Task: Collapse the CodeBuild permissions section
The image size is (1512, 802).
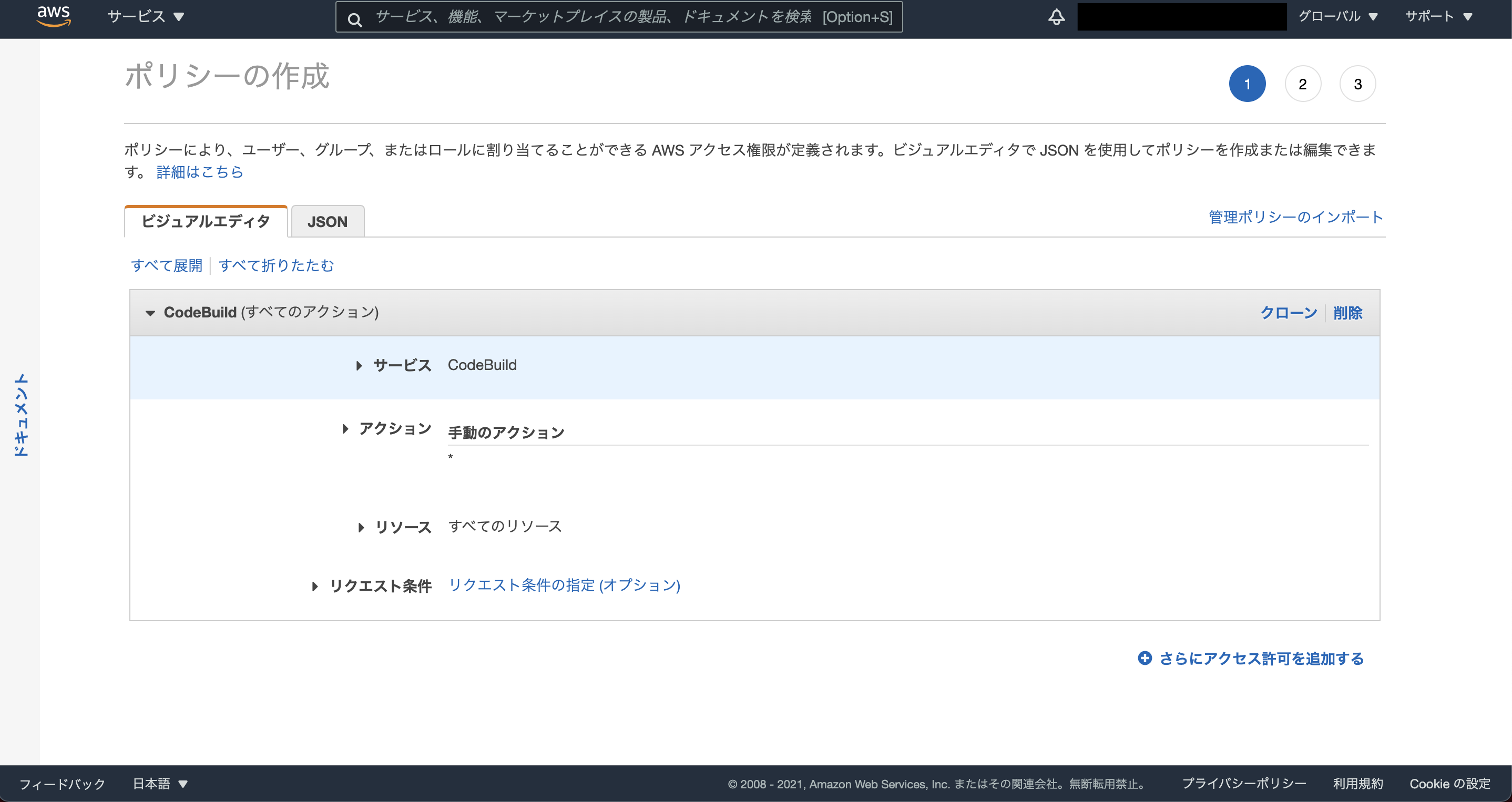Action: (x=151, y=313)
